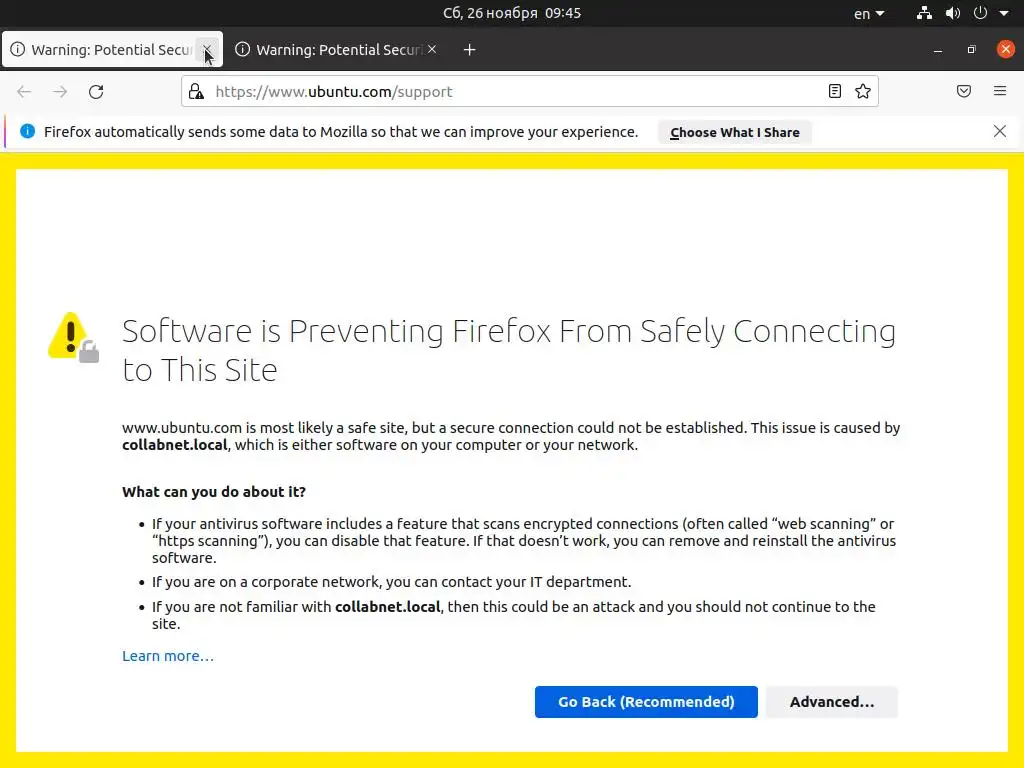Open the Advanced… options
This screenshot has width=1024, height=768.
831,702
